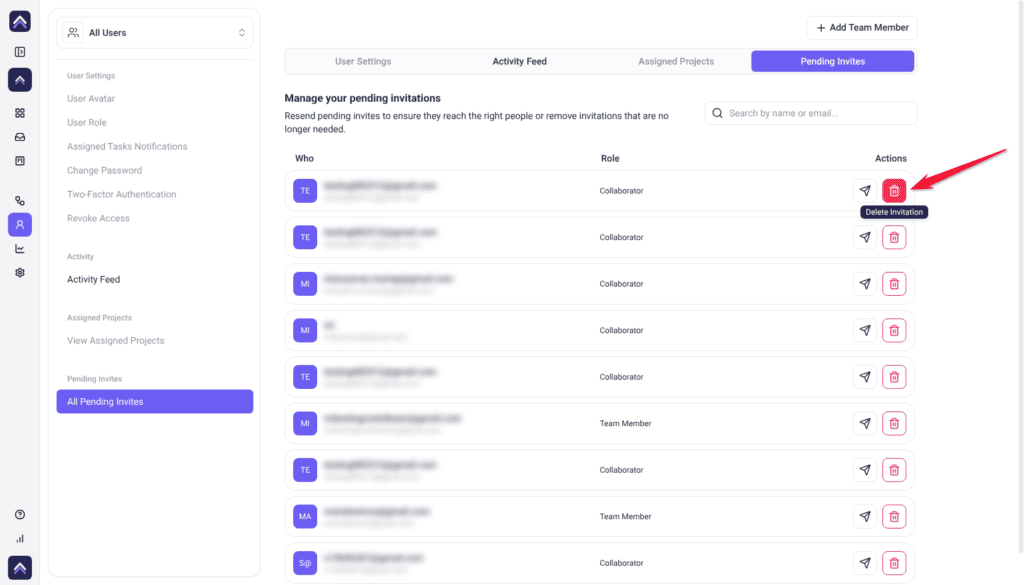Delete the invitation in the S@ row
Image resolution: width=1024 pixels, height=585 pixels.
pyautogui.click(x=894, y=563)
